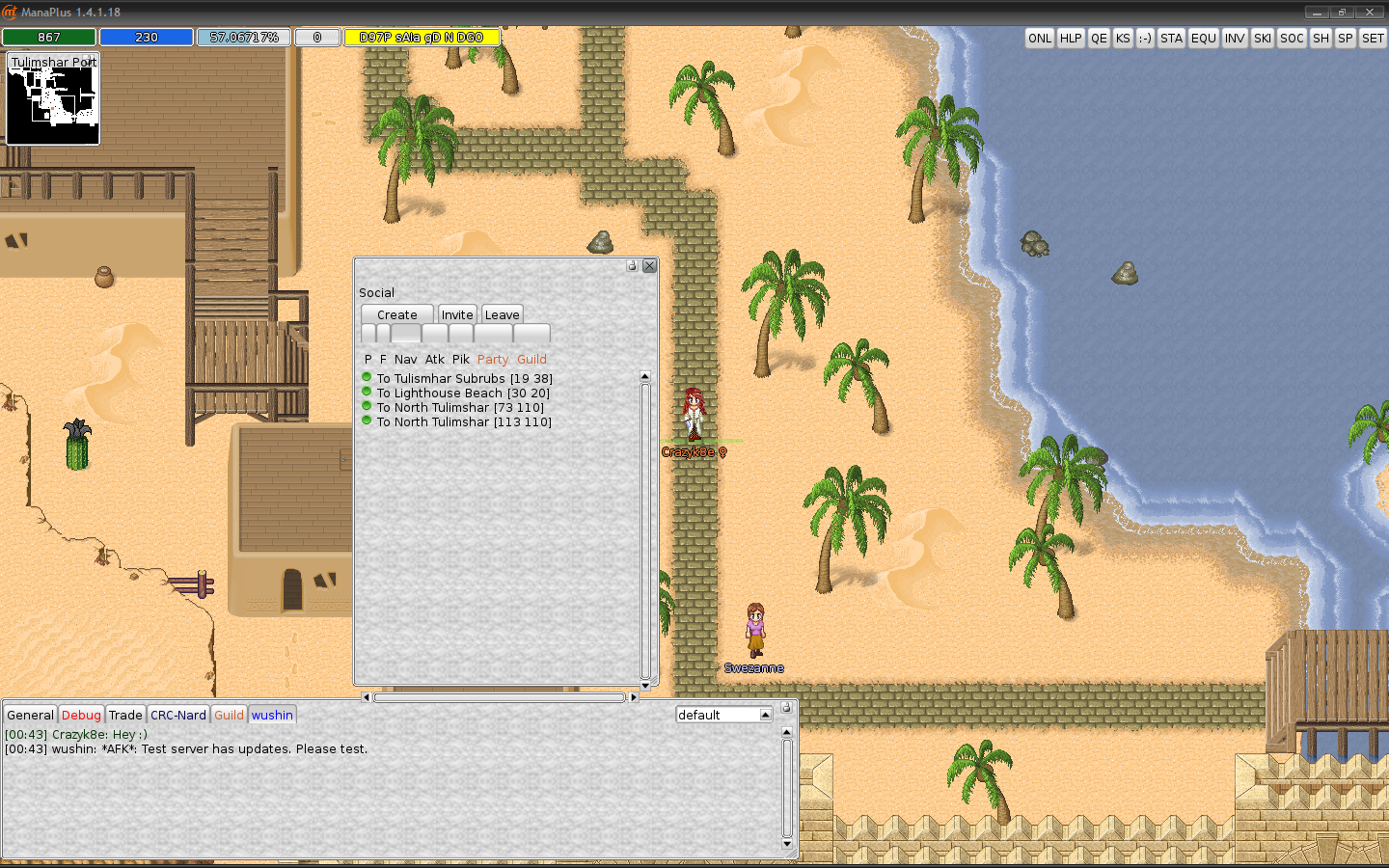The width and height of the screenshot is (1389, 868).
Task: Click the experience bar showing 57.06717%
Action: tap(244, 37)
